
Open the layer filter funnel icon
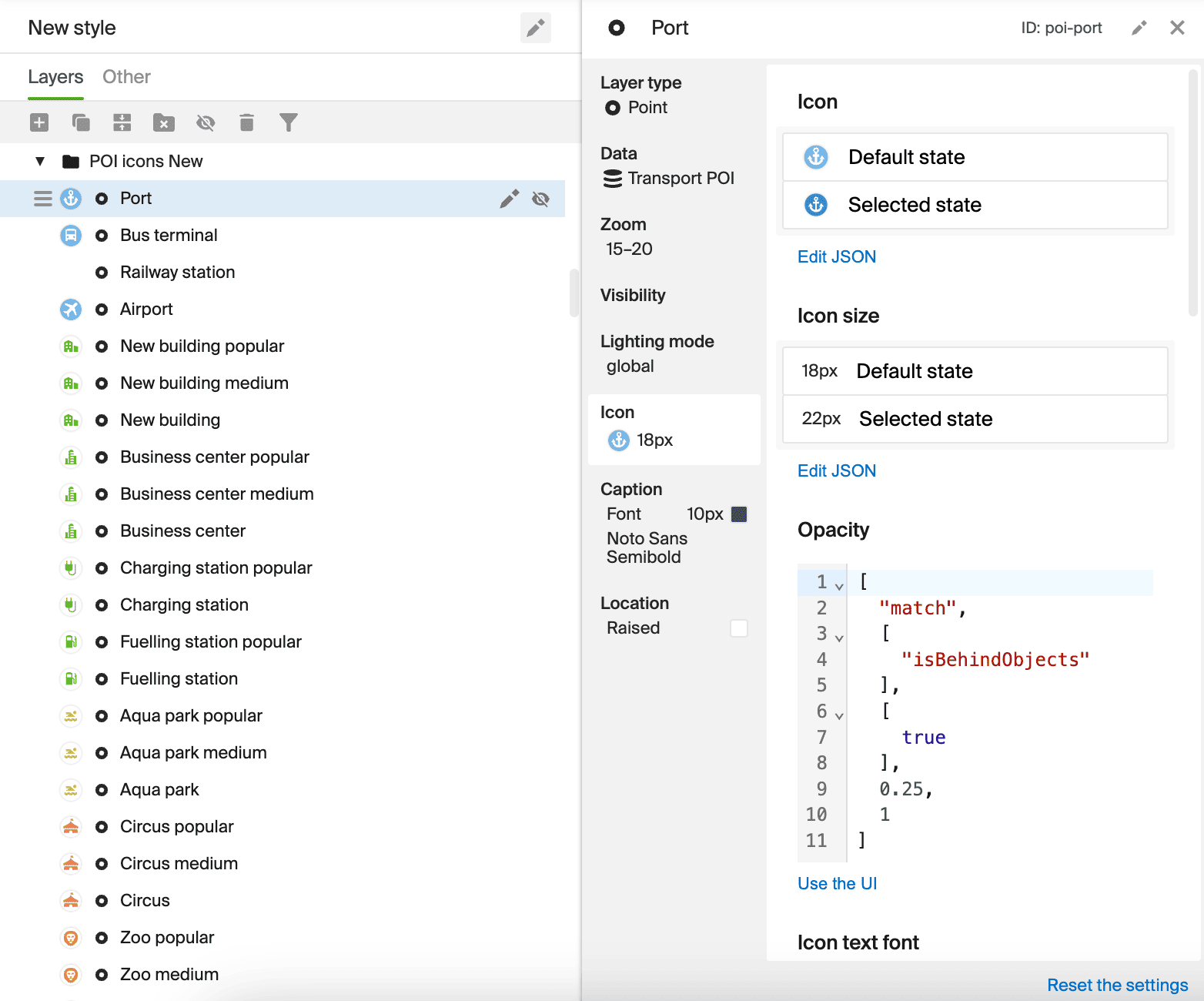point(288,122)
